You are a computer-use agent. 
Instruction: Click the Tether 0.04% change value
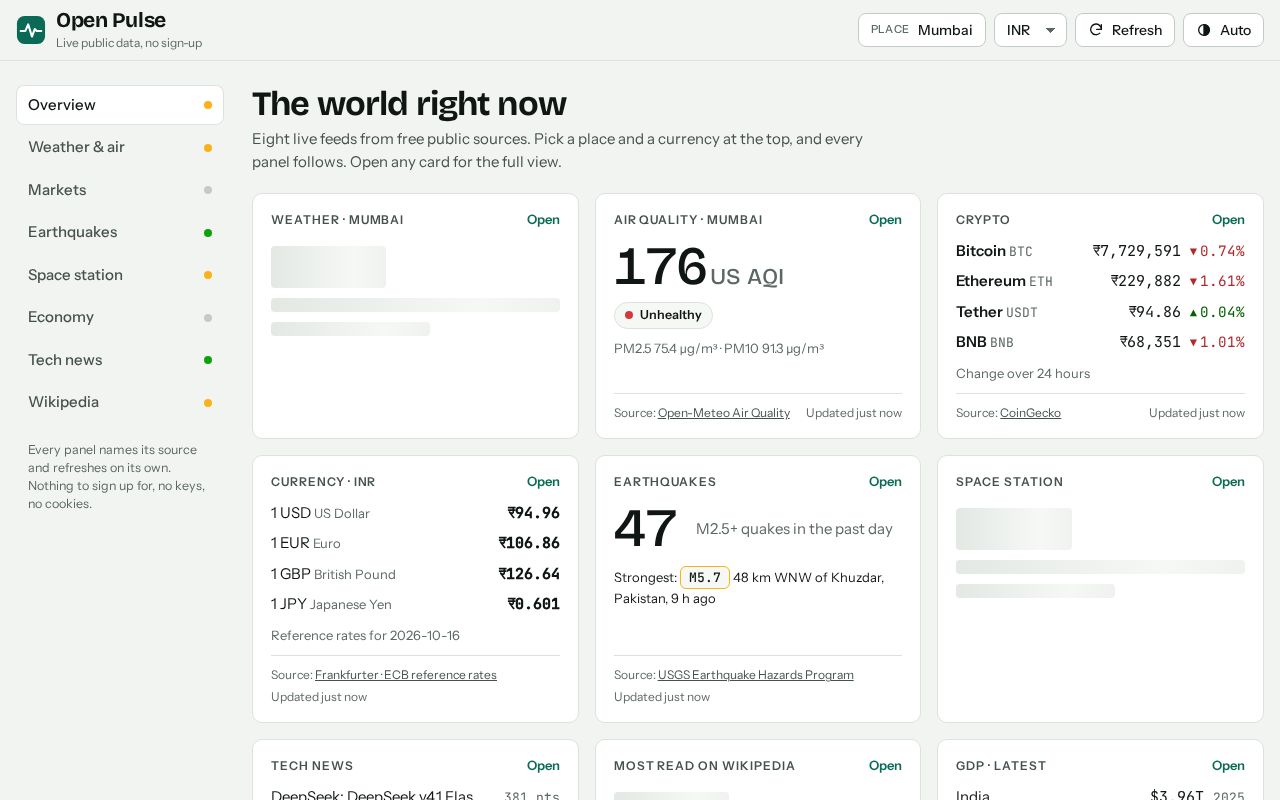(1217, 312)
